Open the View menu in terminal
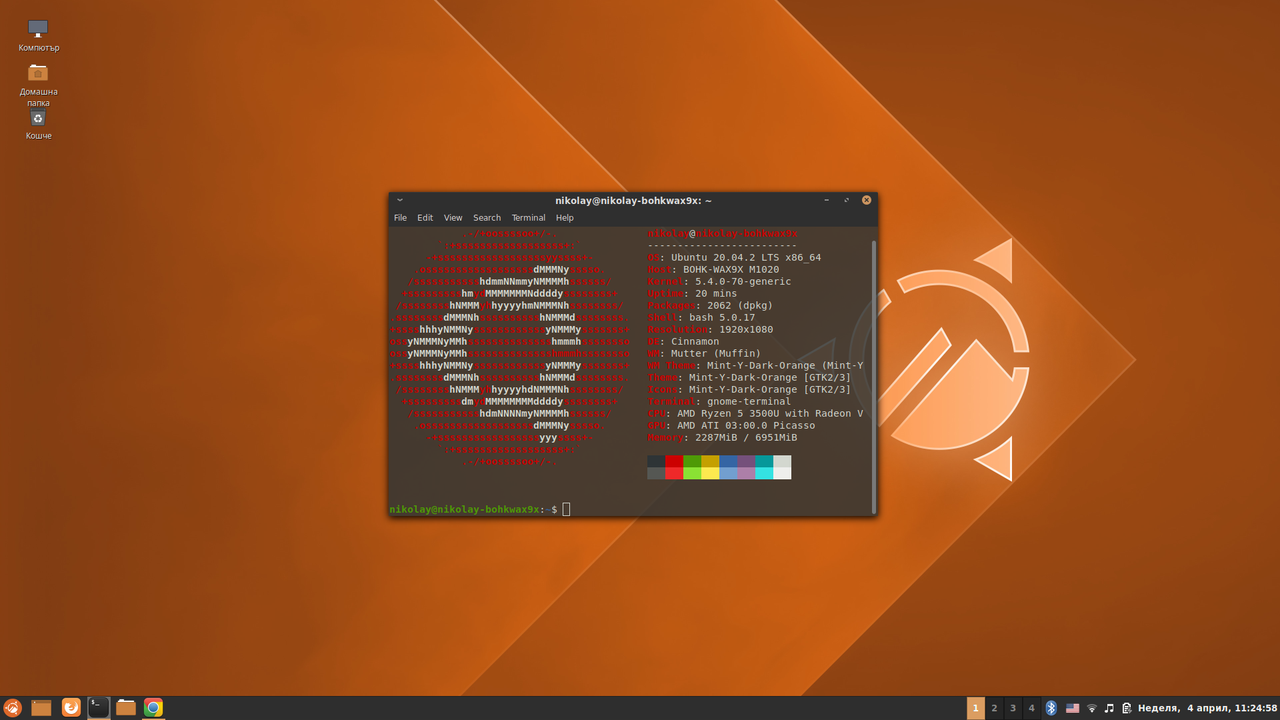Viewport: 1280px width, 720px height. [453, 217]
